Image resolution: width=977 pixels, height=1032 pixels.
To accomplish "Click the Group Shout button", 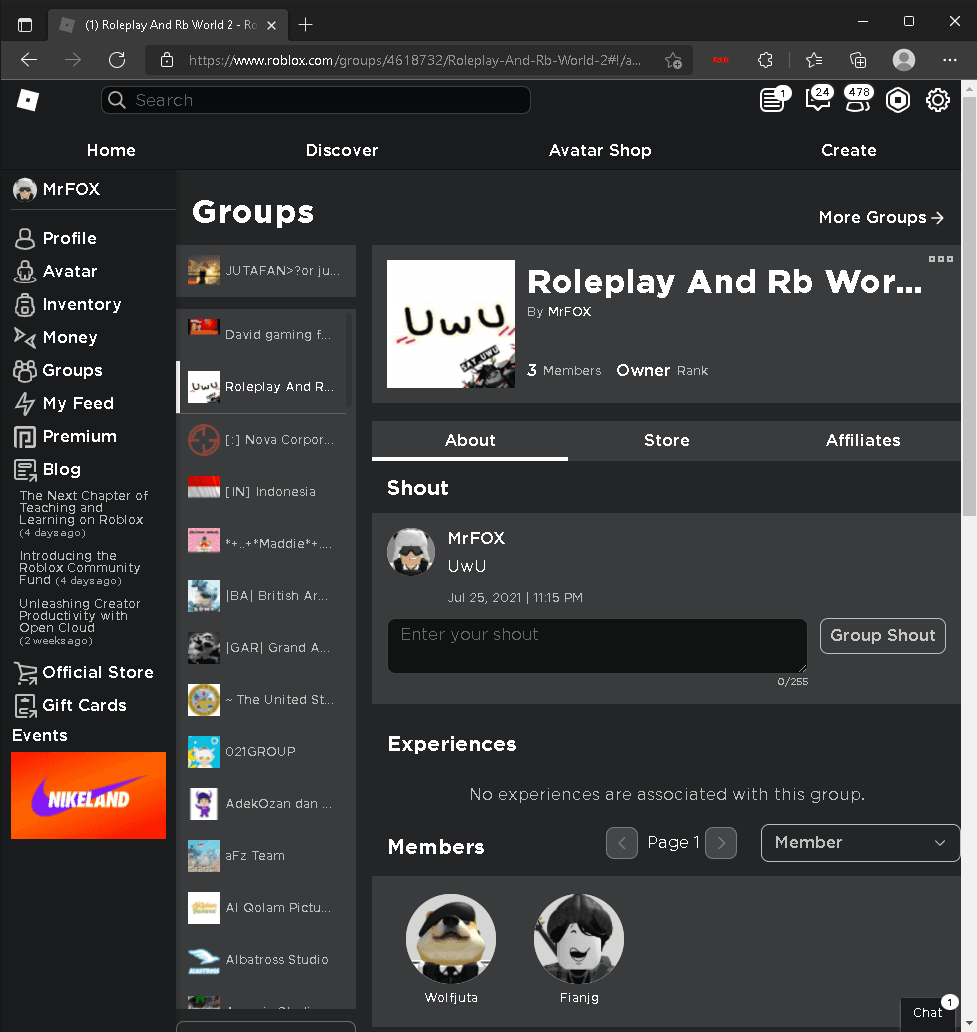I will pyautogui.click(x=882, y=635).
